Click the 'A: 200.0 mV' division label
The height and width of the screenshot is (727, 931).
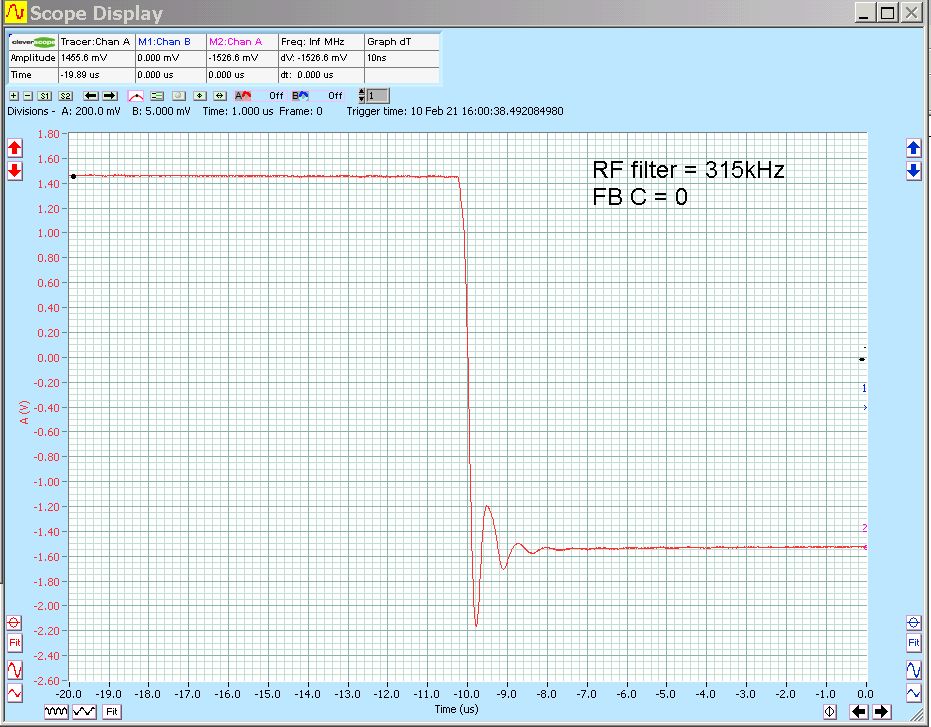pos(90,111)
